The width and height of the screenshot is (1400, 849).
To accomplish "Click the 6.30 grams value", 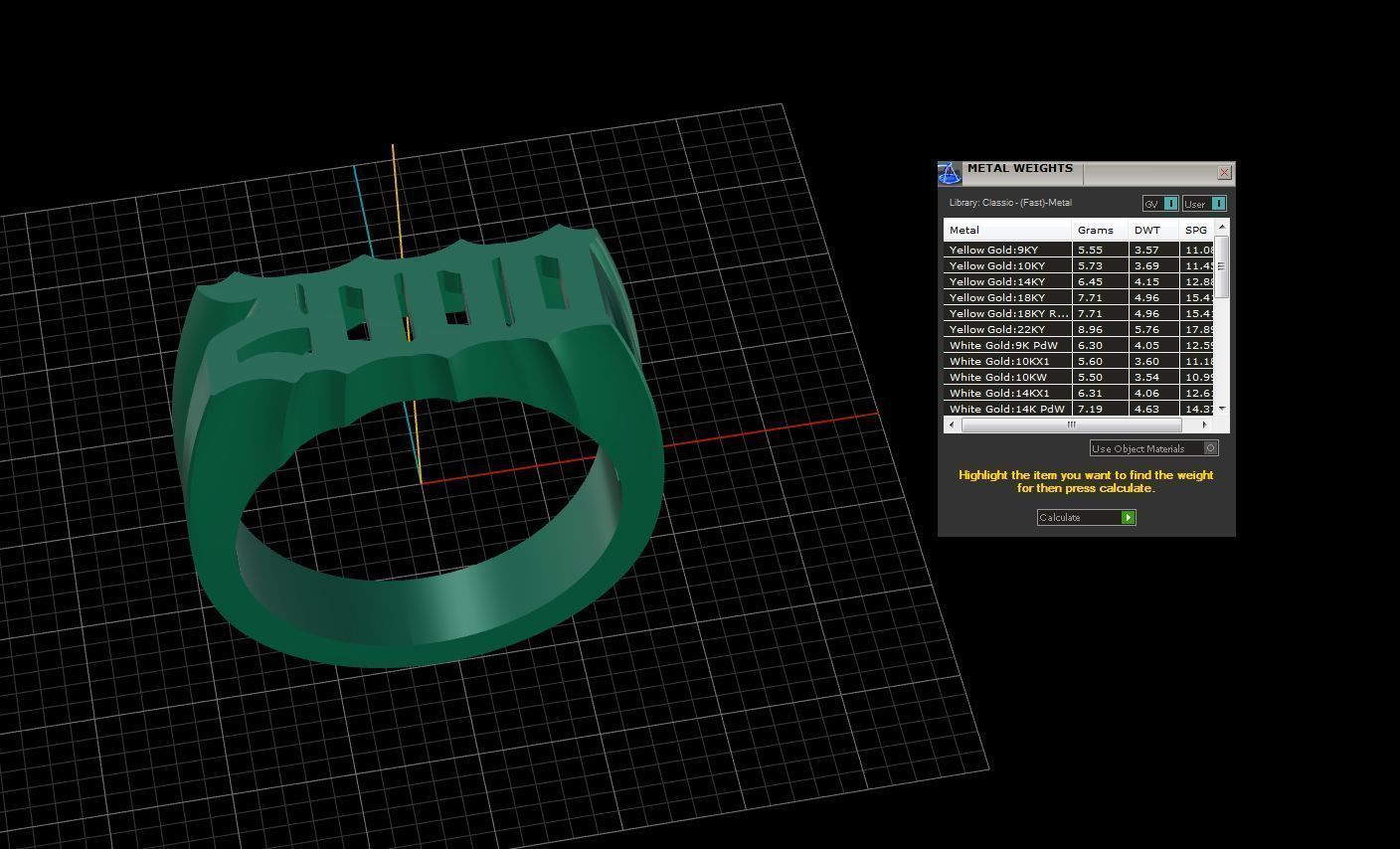I will pos(1090,345).
